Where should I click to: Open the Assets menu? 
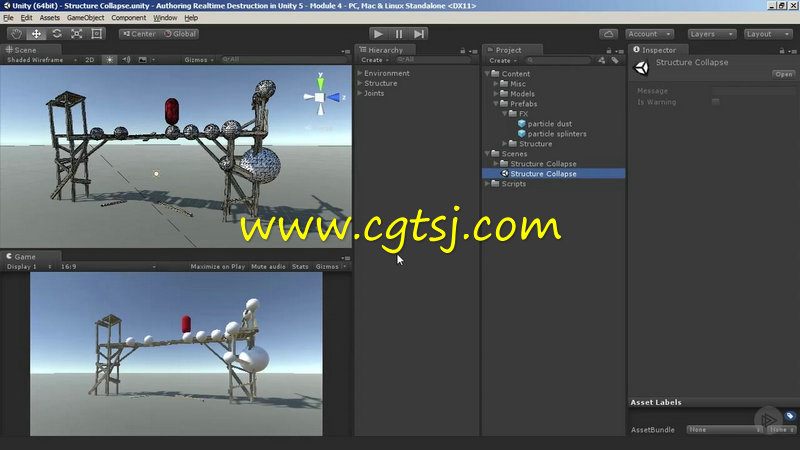[x=49, y=18]
